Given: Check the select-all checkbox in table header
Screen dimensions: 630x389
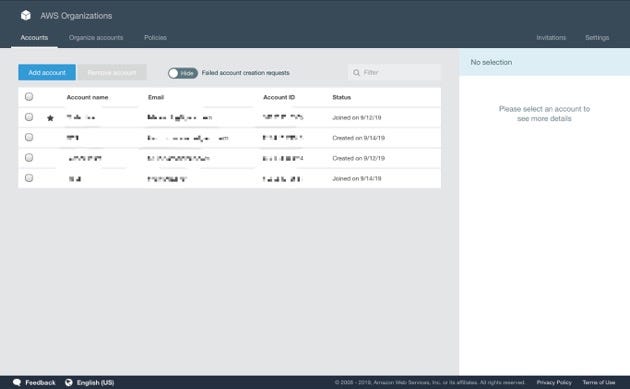Looking at the screenshot, I should click(x=29, y=96).
